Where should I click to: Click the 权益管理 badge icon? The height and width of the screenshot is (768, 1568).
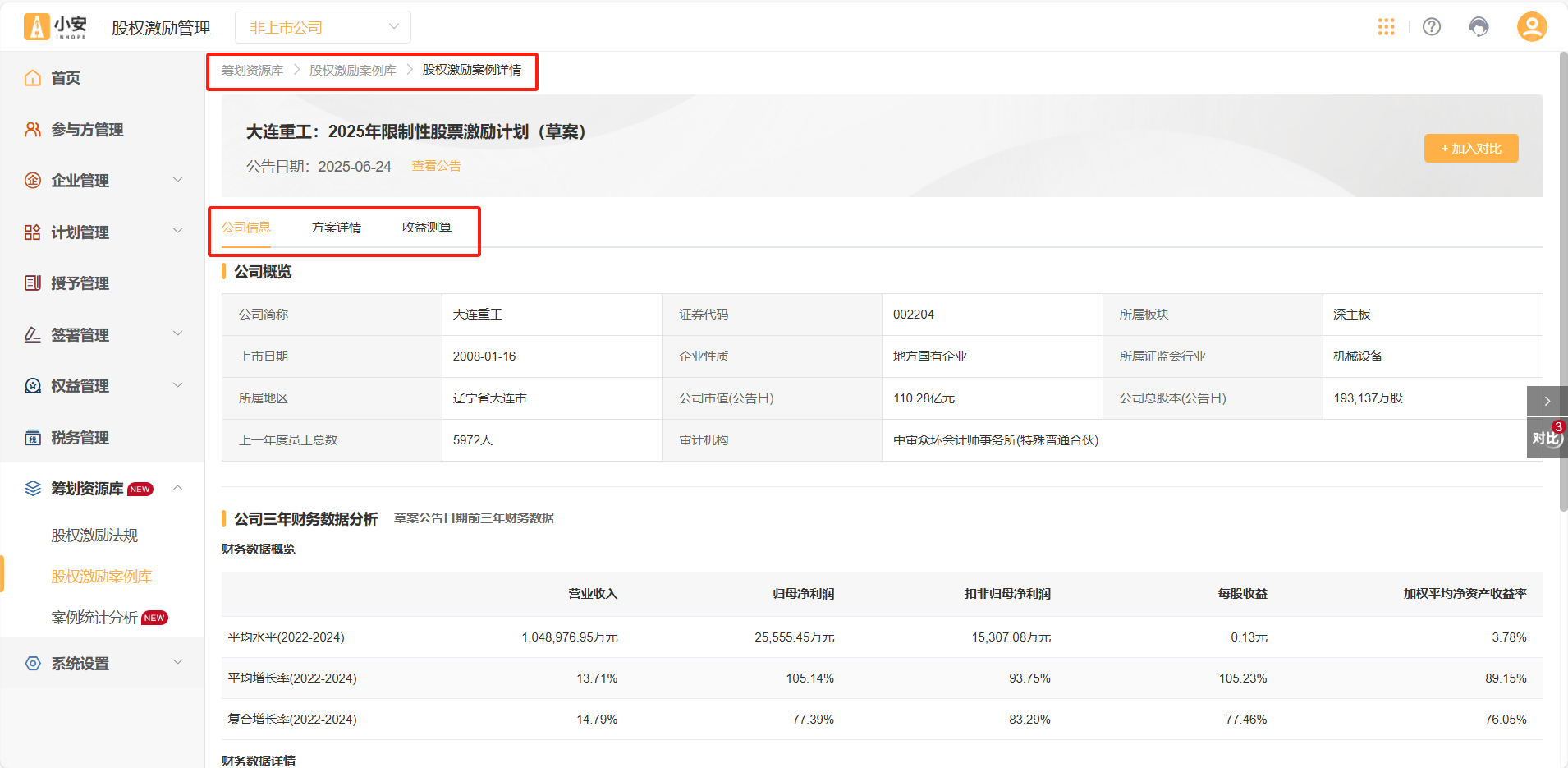(x=33, y=386)
